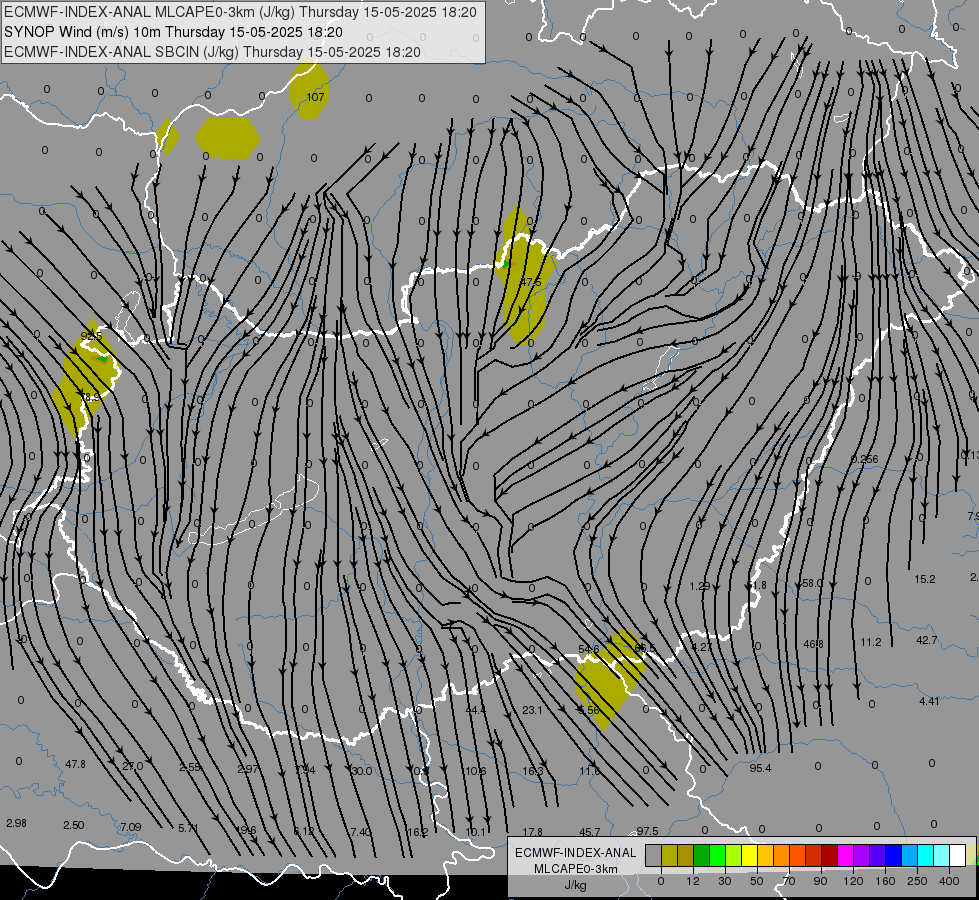
Task: Click legend tick label '400'
Action: (949, 881)
